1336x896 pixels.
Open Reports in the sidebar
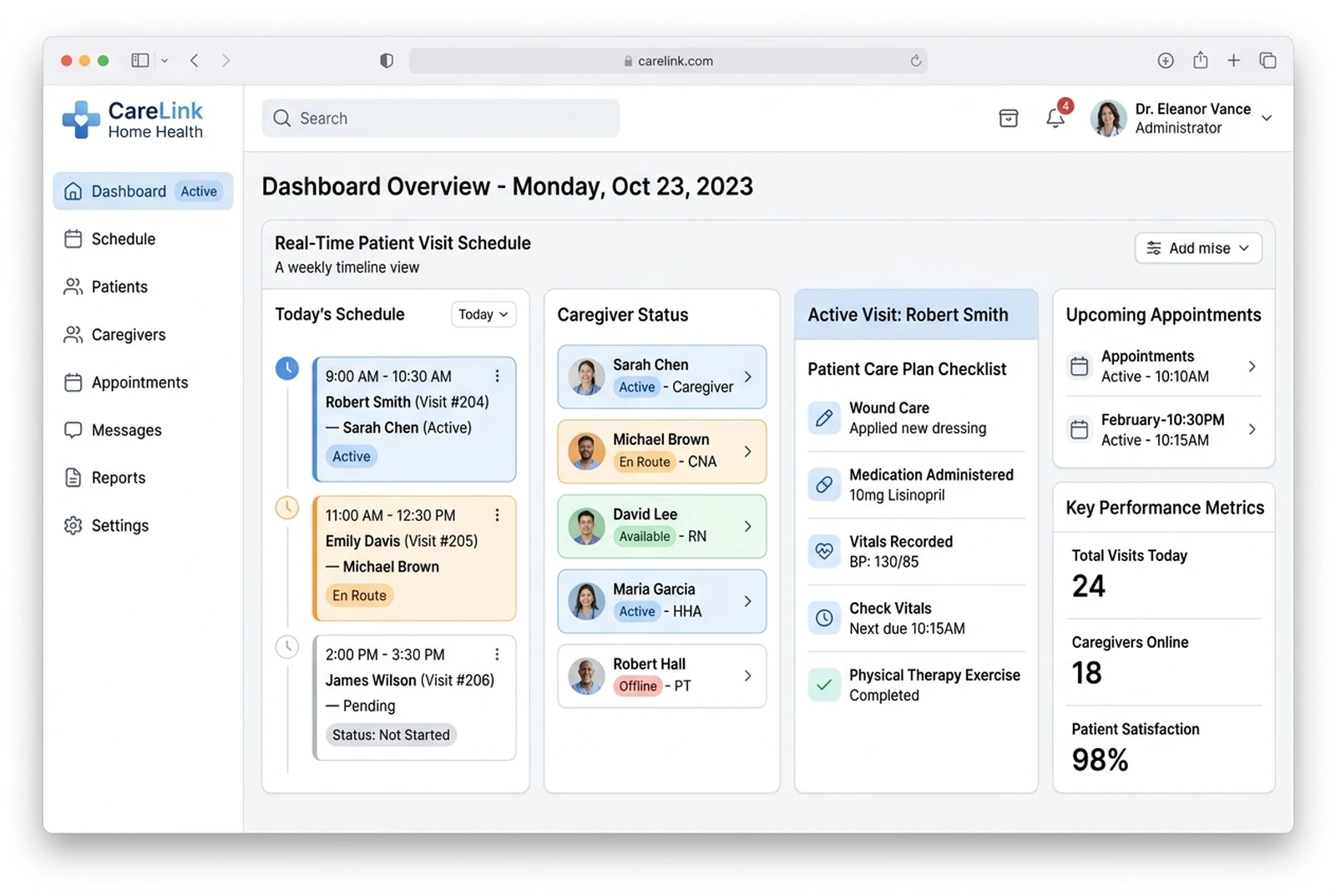pyautogui.click(x=142, y=478)
